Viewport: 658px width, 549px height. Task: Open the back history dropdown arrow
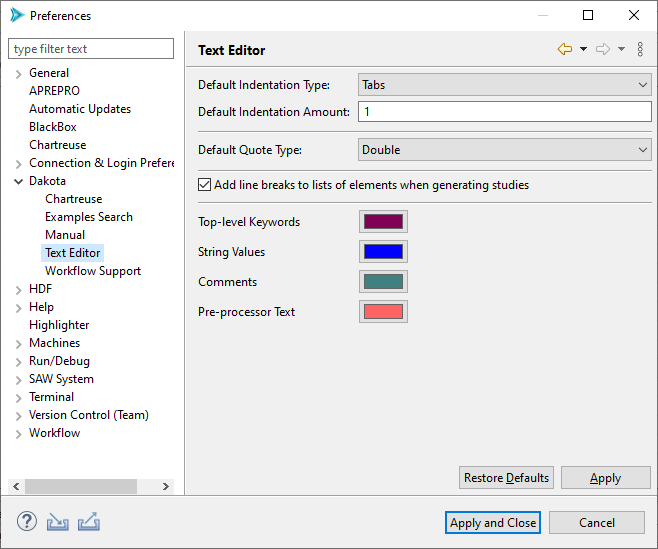583,50
